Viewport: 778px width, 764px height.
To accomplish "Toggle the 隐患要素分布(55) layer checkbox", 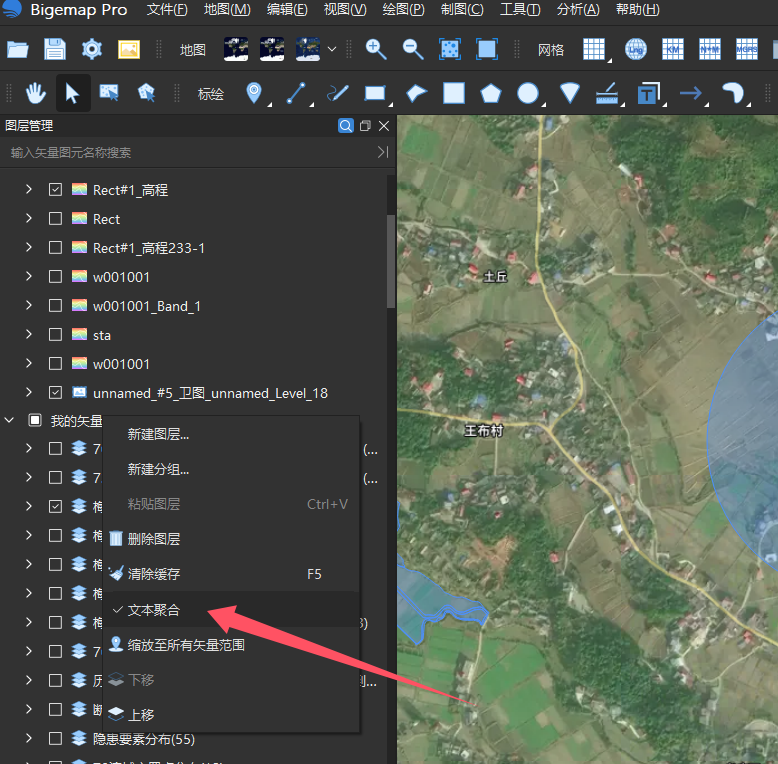I will click(x=56, y=739).
